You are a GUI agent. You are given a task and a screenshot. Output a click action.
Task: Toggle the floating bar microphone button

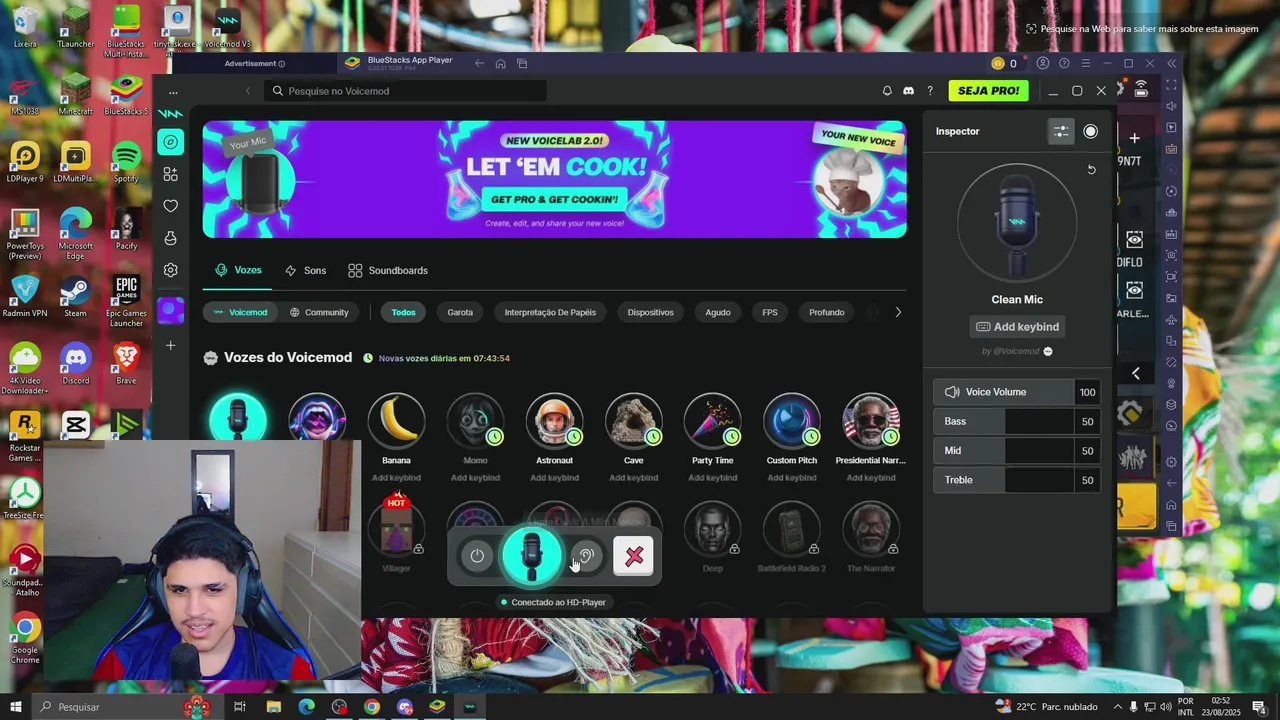[531, 556]
